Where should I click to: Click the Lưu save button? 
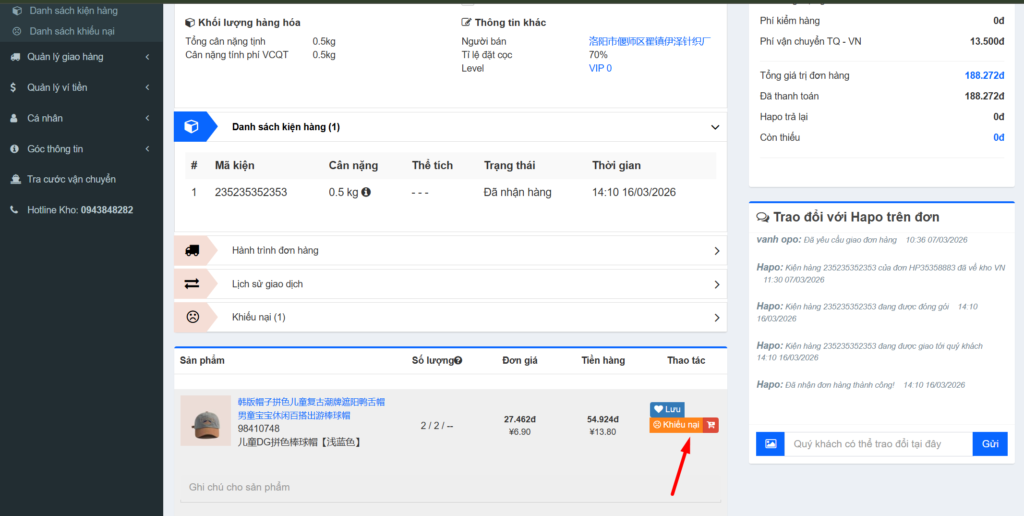(x=667, y=410)
